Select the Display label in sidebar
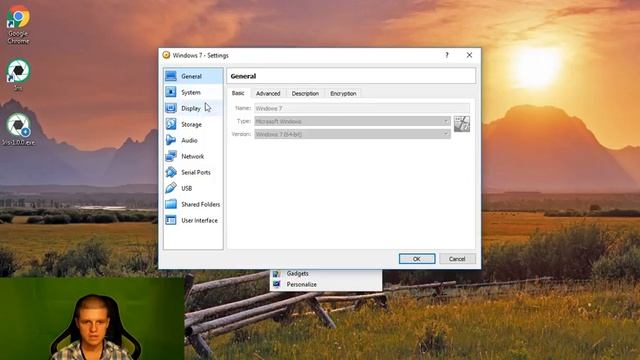 click(191, 108)
